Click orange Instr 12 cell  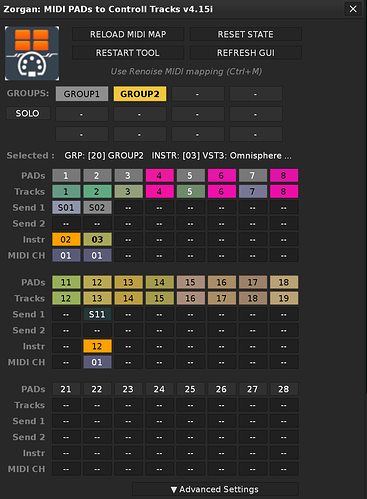tap(97, 346)
